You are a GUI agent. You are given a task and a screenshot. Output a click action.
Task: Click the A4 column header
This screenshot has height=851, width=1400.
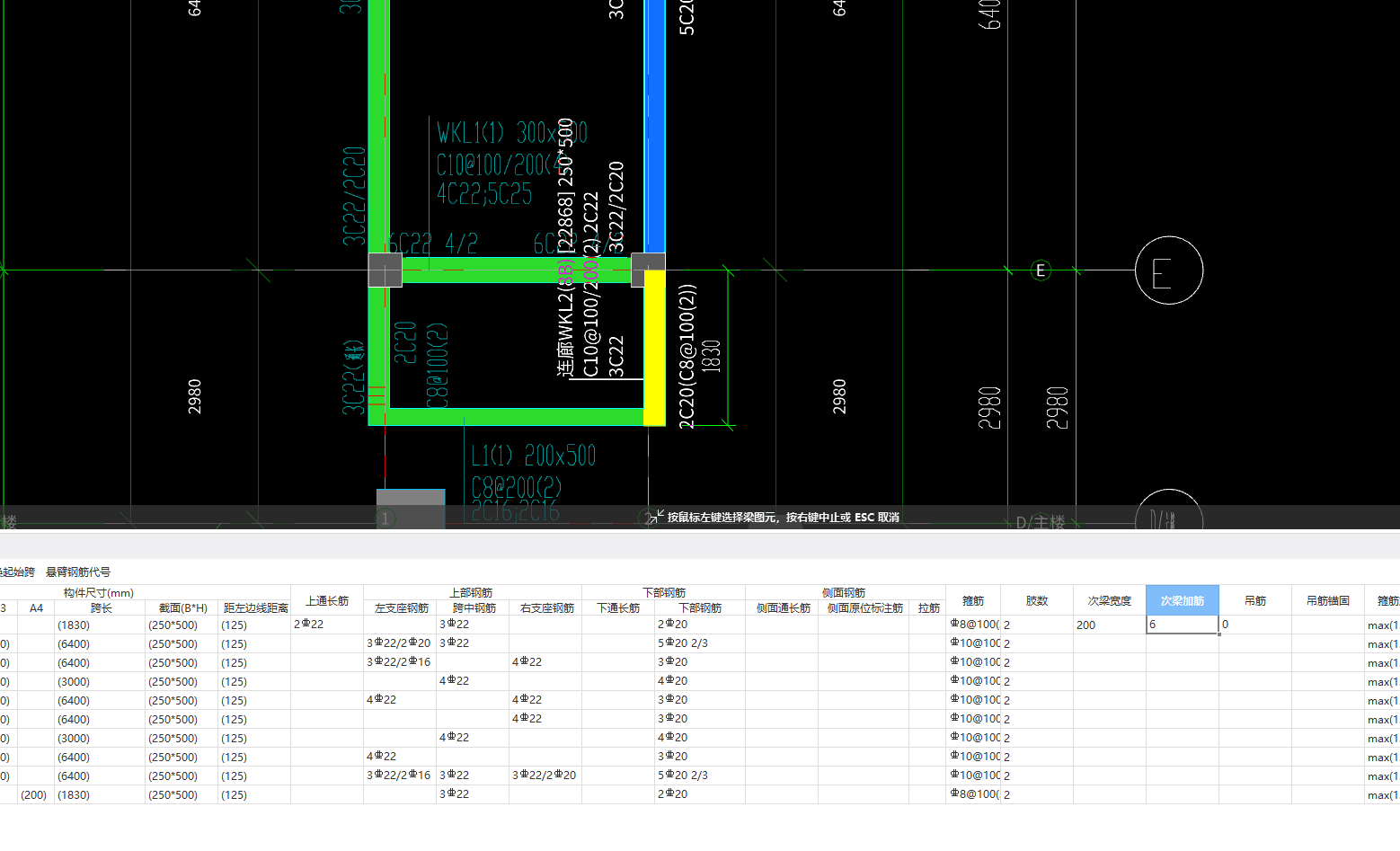click(36, 608)
